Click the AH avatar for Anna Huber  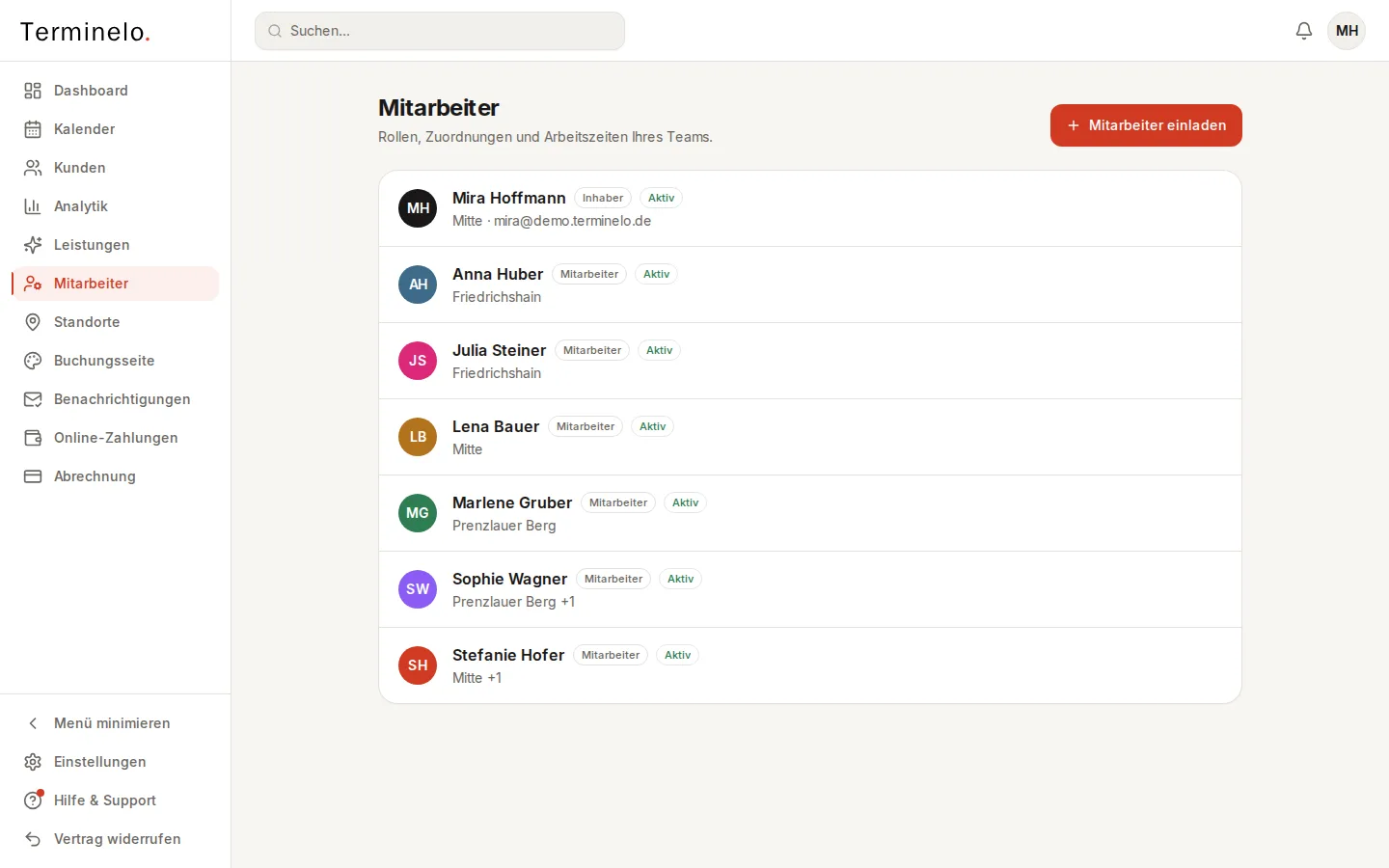click(x=418, y=285)
